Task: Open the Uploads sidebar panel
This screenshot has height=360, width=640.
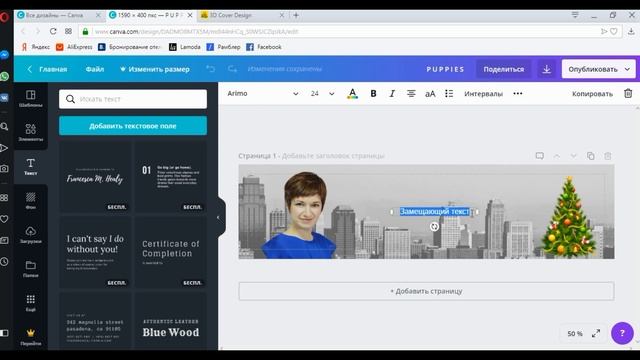Action: pyautogui.click(x=31, y=235)
